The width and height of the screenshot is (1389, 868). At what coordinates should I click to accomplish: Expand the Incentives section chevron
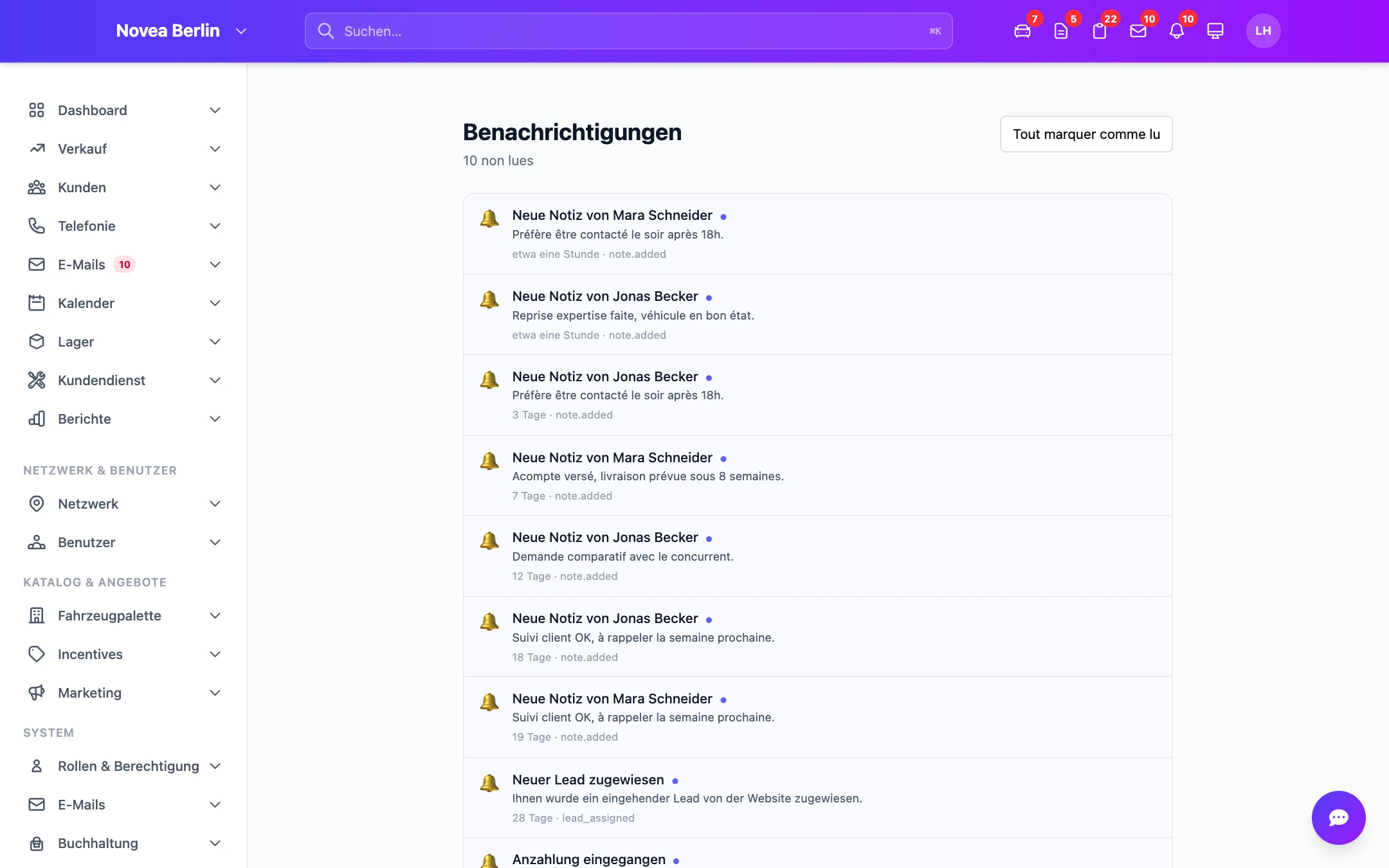[215, 655]
